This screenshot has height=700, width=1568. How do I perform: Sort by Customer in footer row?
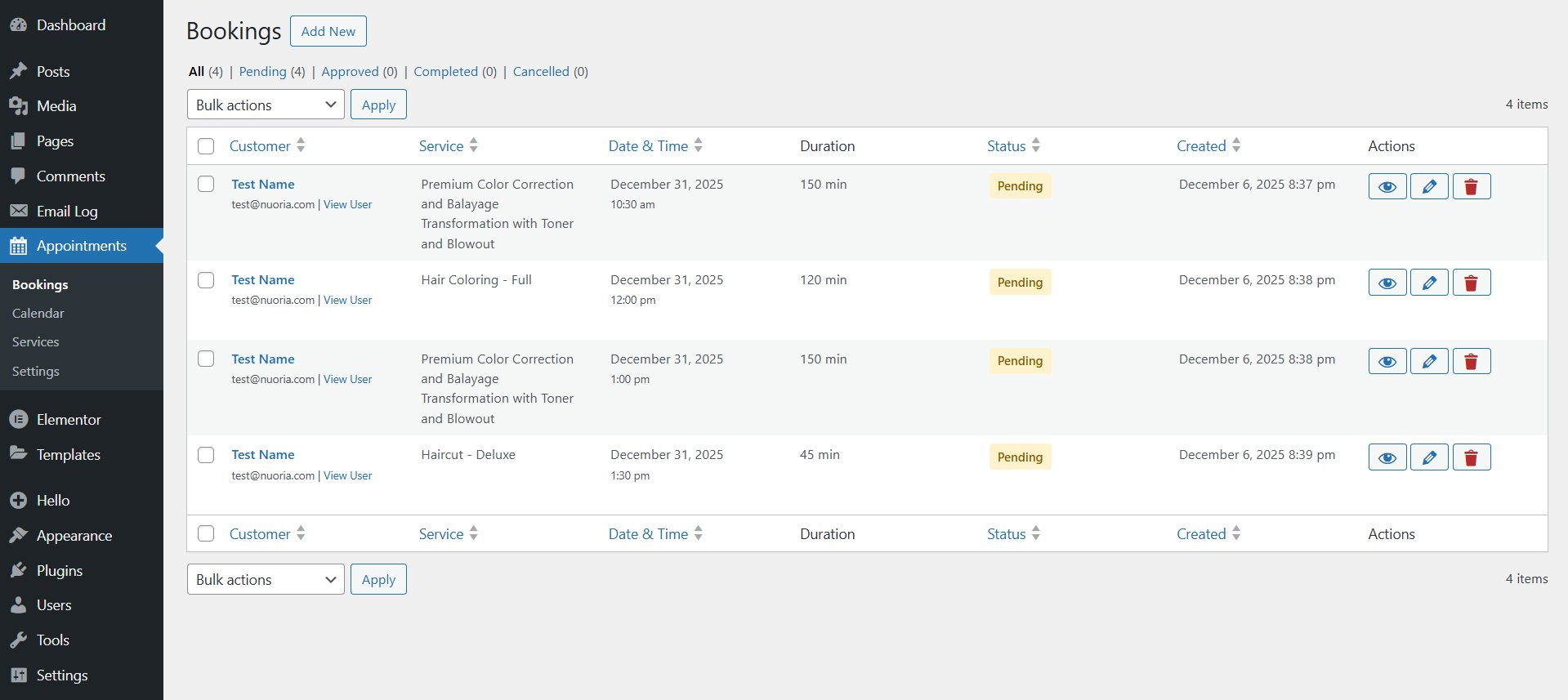(x=267, y=534)
